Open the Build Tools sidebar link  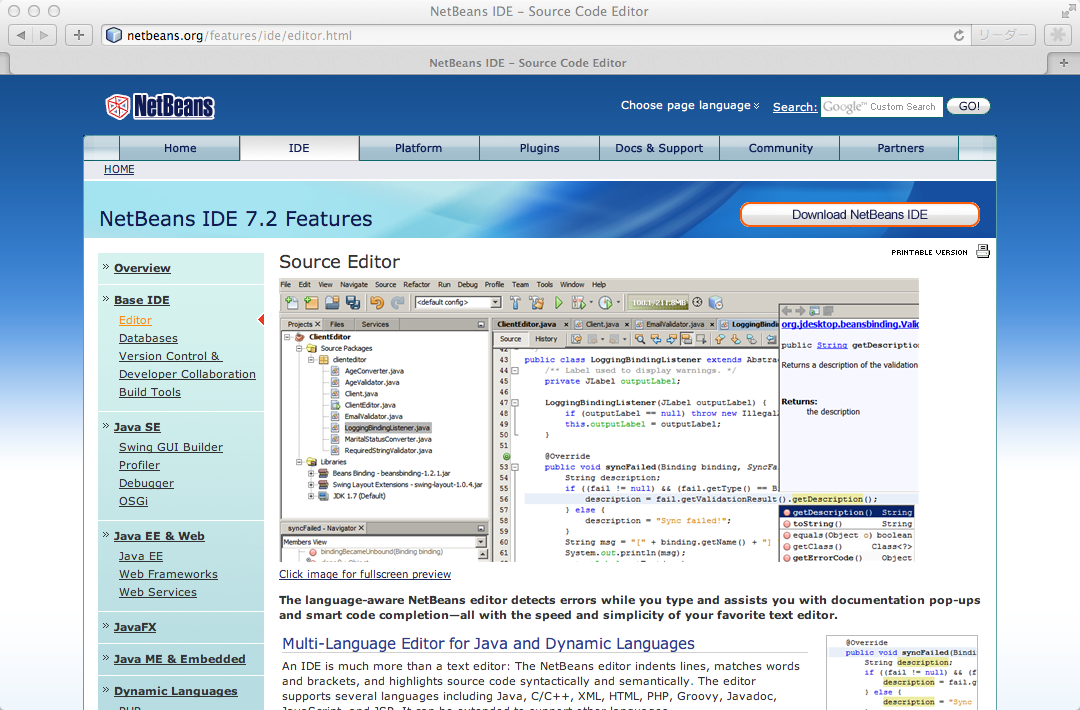pos(149,392)
